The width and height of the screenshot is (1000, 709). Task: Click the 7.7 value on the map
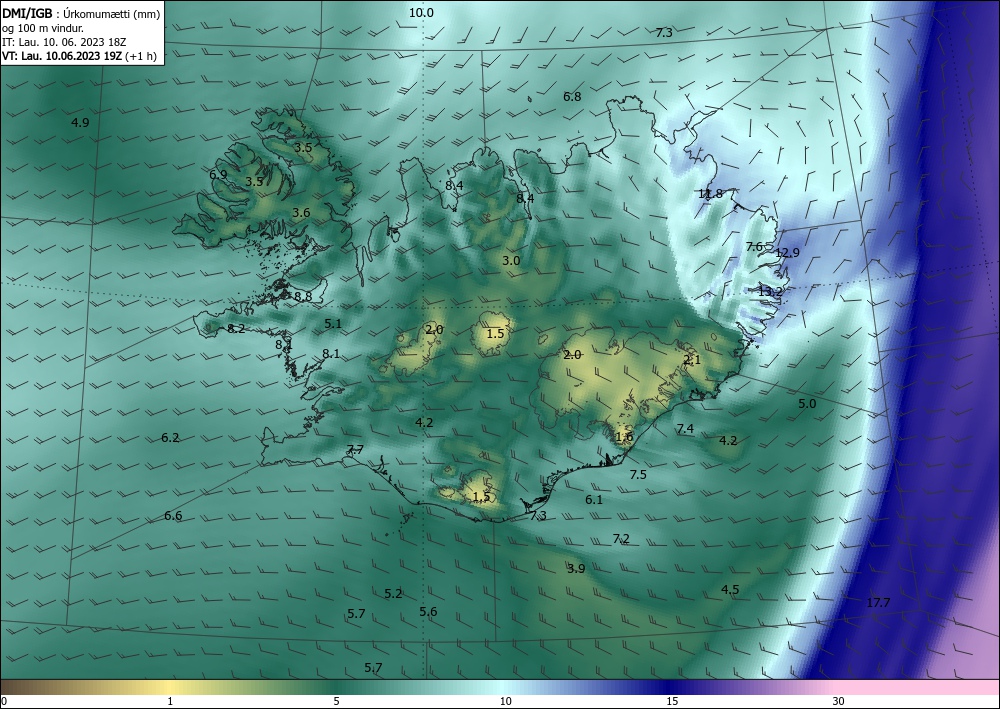coord(355,450)
